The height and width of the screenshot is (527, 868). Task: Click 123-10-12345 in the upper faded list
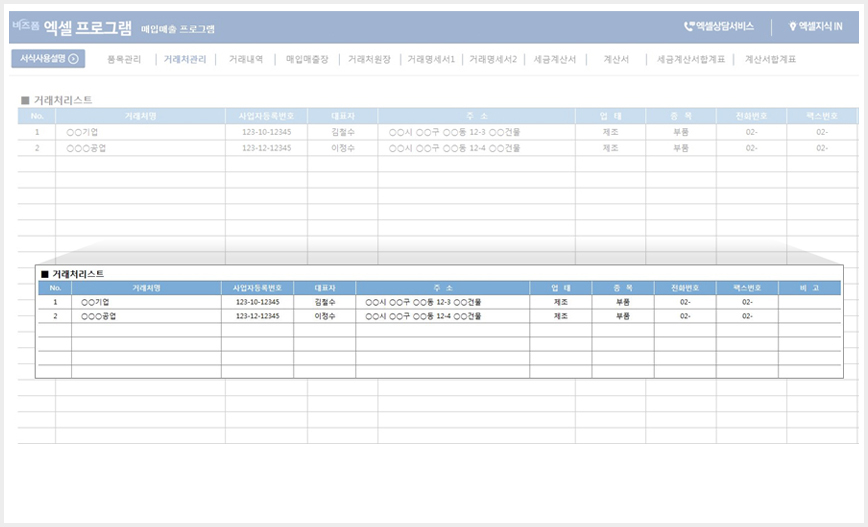tap(266, 132)
